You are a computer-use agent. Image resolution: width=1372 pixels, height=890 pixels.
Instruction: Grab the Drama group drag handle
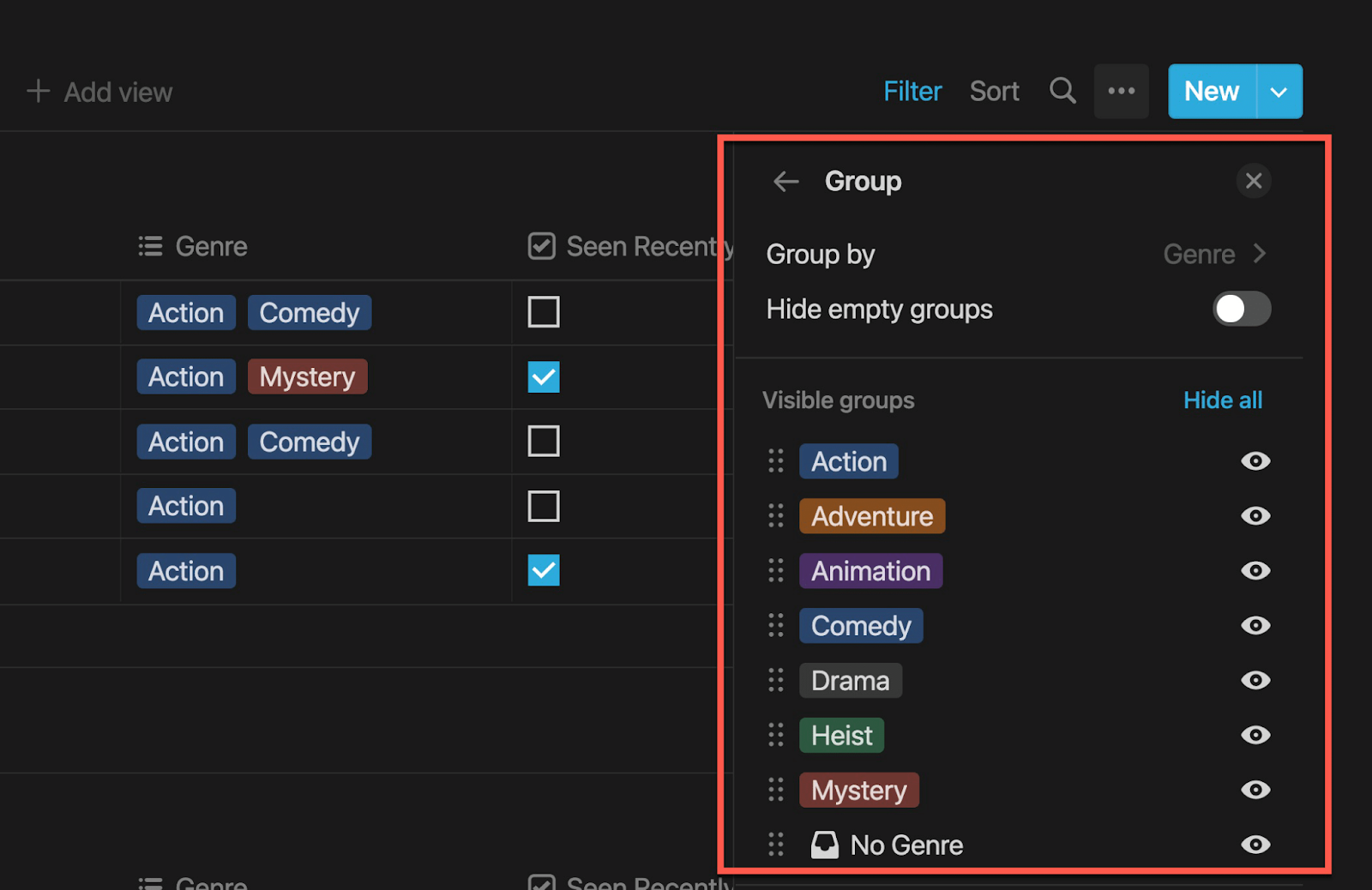click(776, 681)
